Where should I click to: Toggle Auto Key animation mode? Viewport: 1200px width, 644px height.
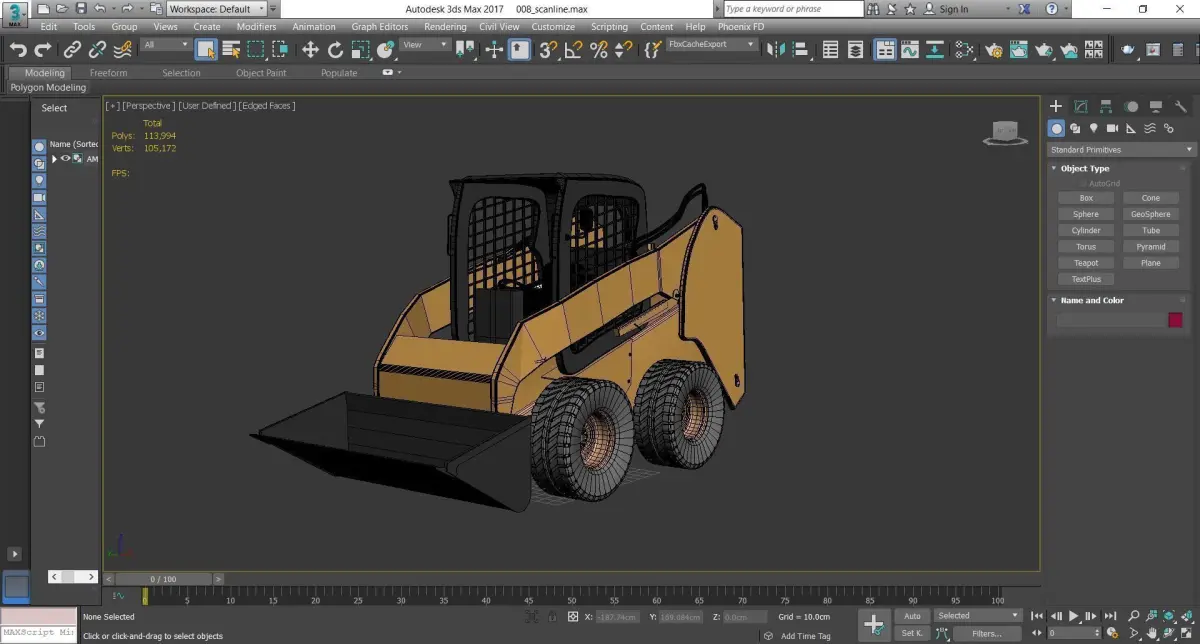click(x=911, y=616)
